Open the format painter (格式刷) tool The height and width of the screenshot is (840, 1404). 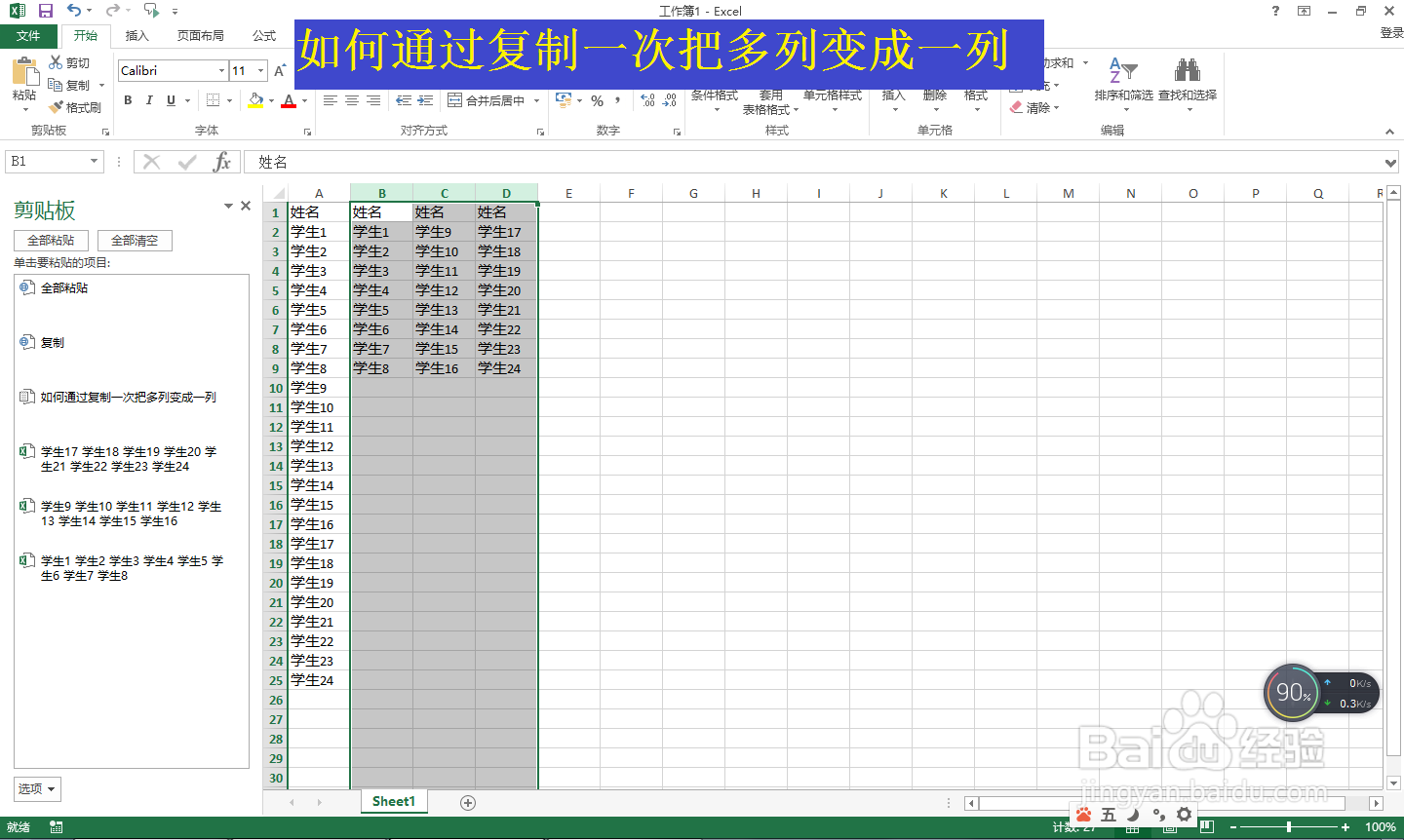click(77, 107)
